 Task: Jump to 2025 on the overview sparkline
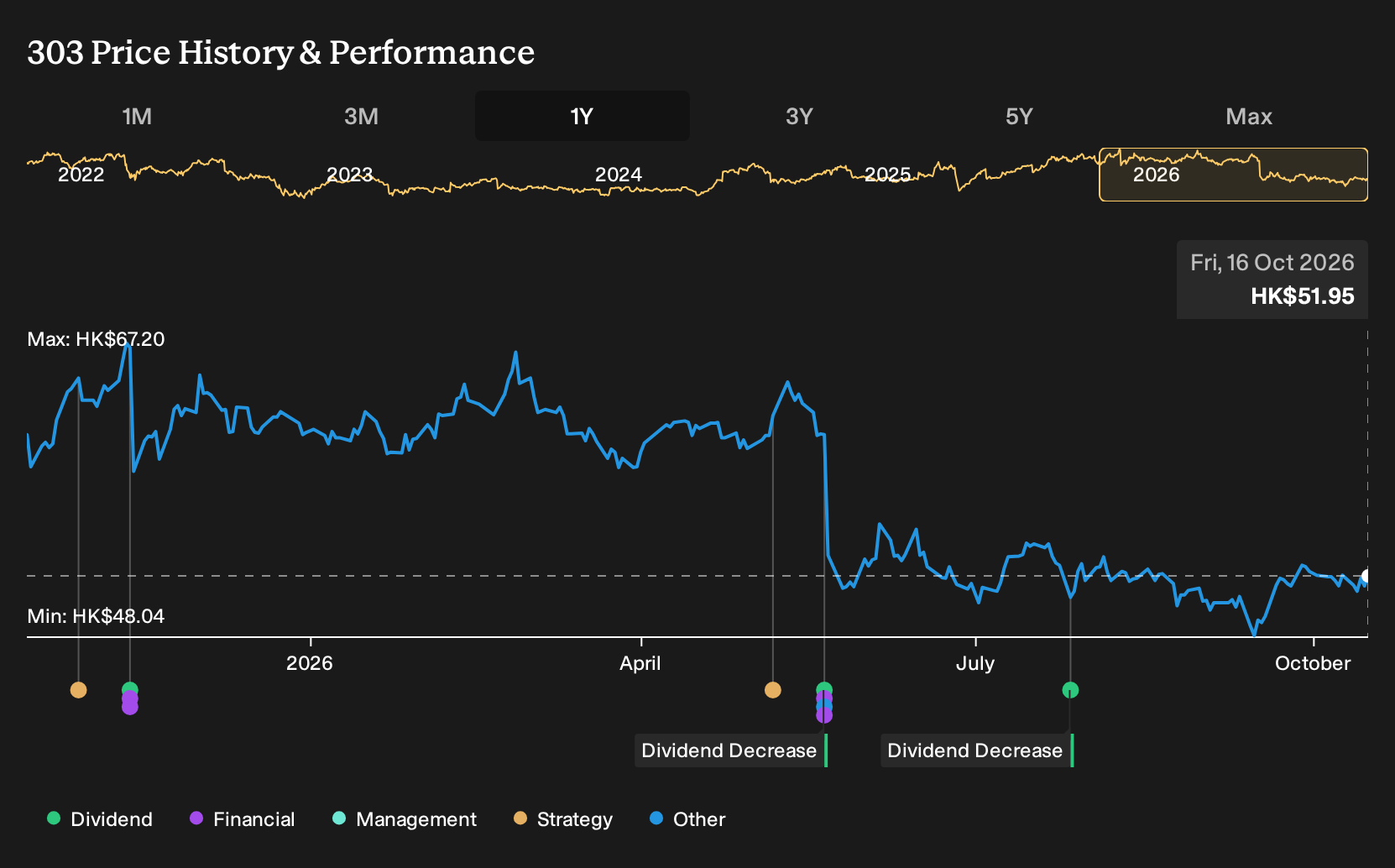[x=887, y=175]
